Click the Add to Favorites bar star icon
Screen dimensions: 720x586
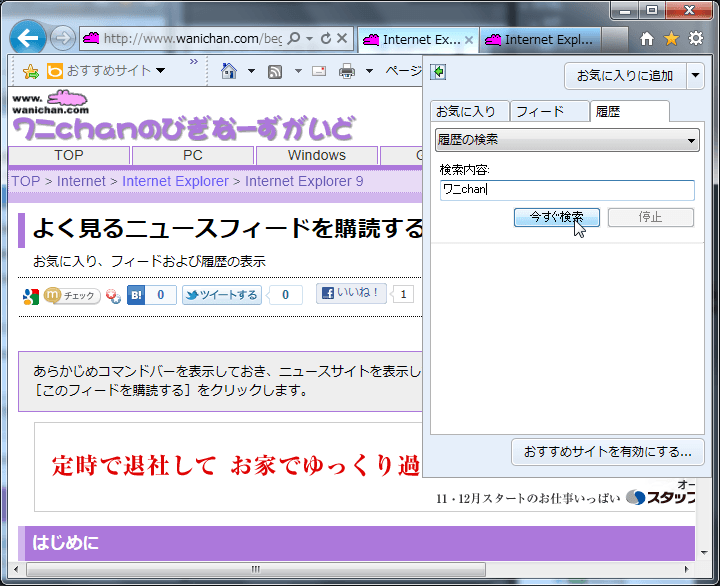(x=31, y=71)
